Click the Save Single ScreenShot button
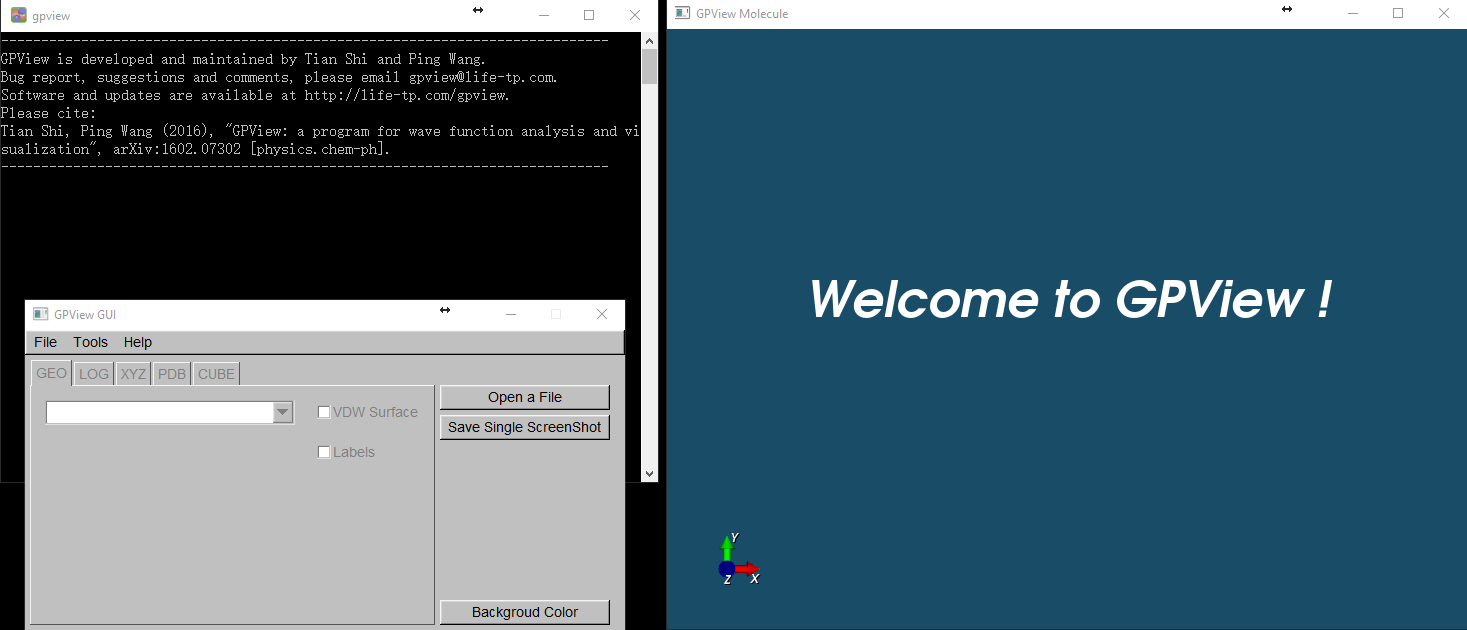The width and height of the screenshot is (1467, 630). coord(525,427)
